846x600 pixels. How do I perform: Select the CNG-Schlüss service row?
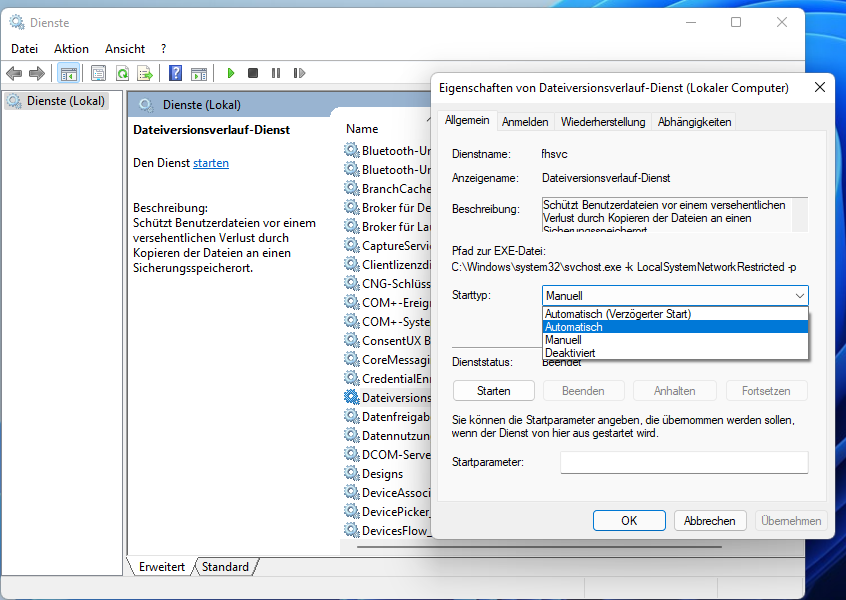pyautogui.click(x=387, y=283)
